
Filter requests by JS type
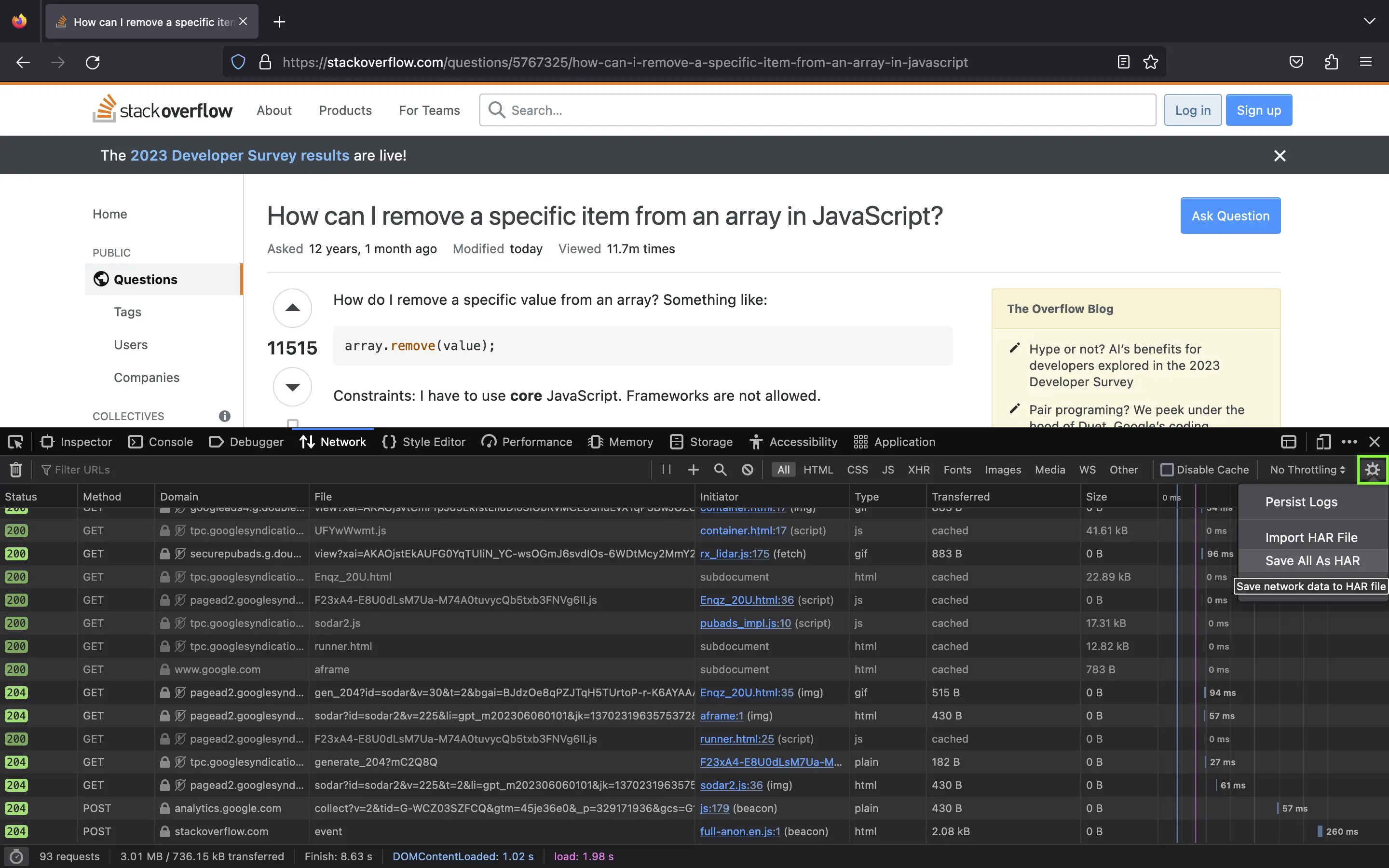click(888, 470)
